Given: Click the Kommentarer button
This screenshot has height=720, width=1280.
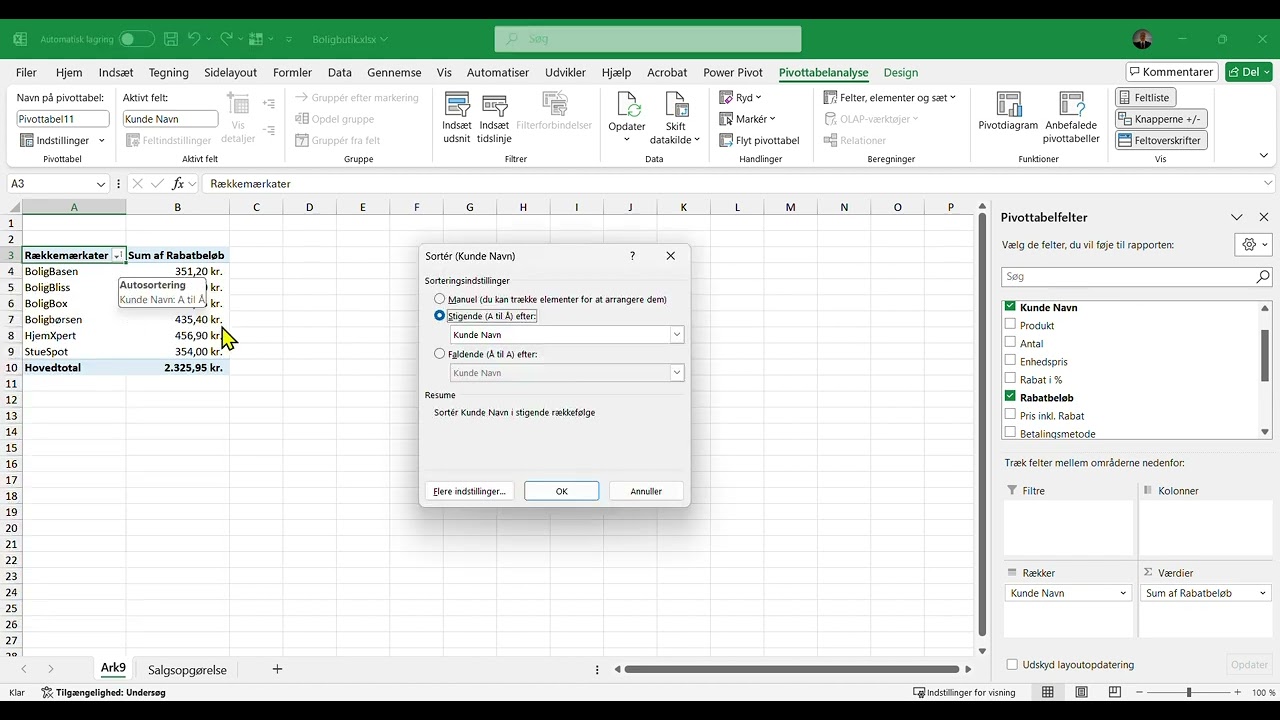Looking at the screenshot, I should tap(1171, 72).
